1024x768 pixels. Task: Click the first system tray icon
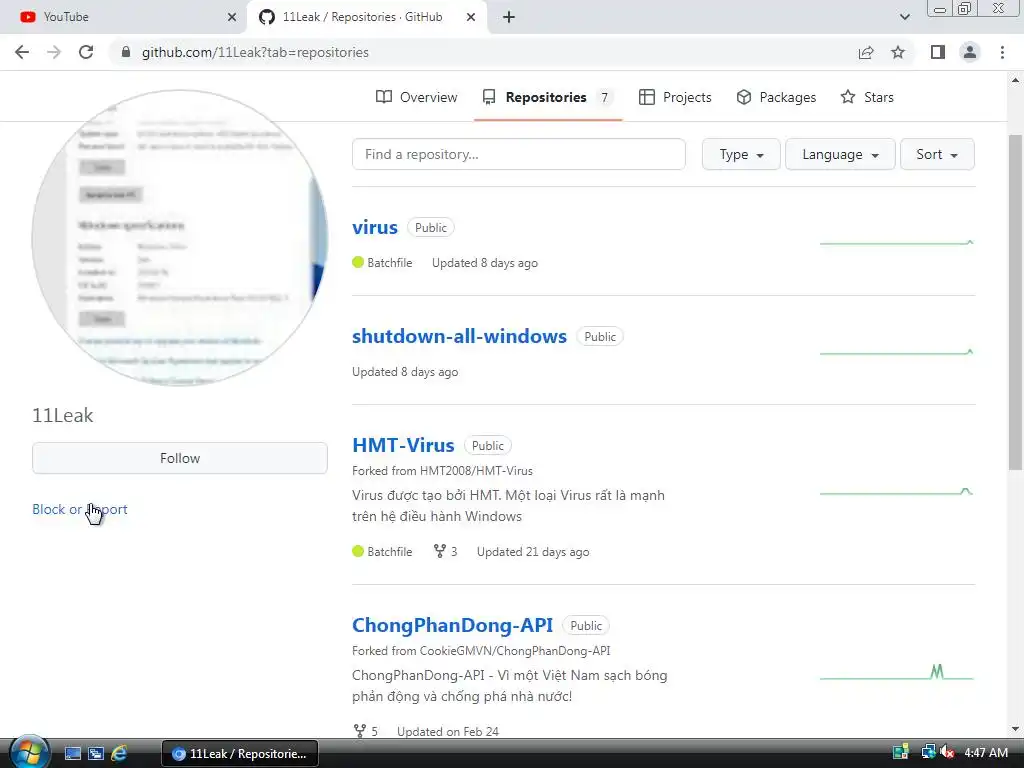[901, 752]
